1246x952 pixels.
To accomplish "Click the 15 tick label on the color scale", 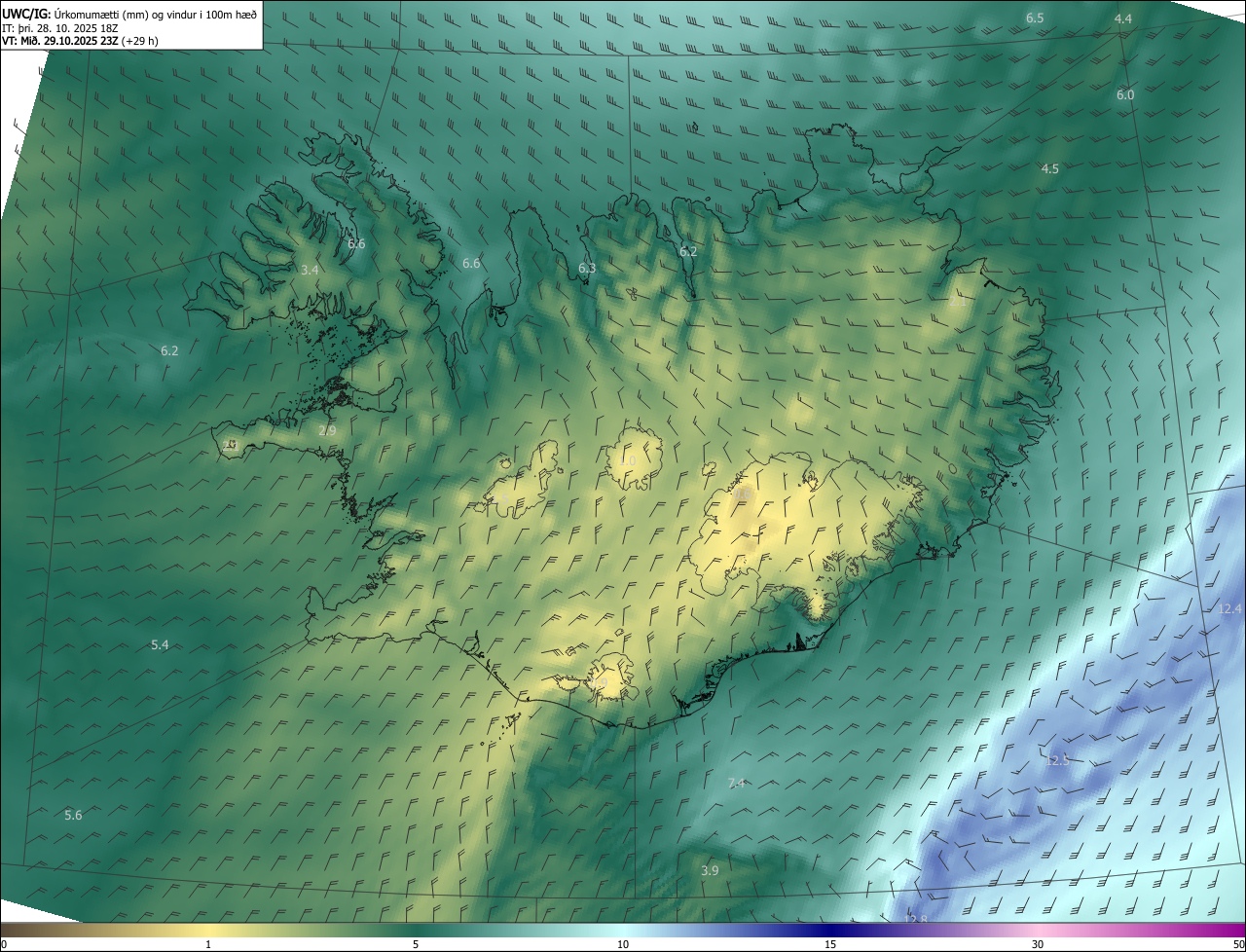I will point(830,944).
